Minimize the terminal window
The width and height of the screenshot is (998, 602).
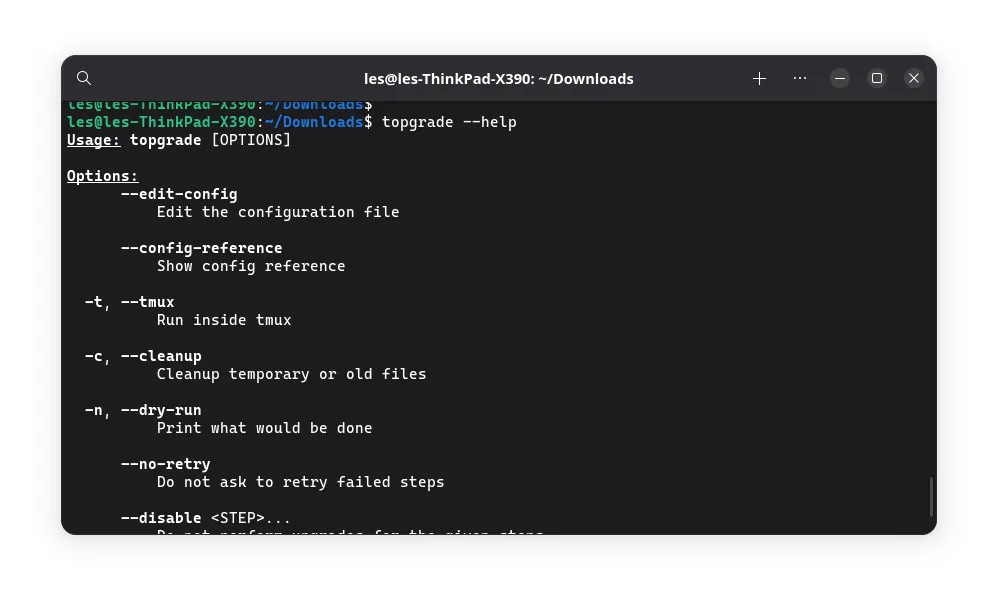840,78
